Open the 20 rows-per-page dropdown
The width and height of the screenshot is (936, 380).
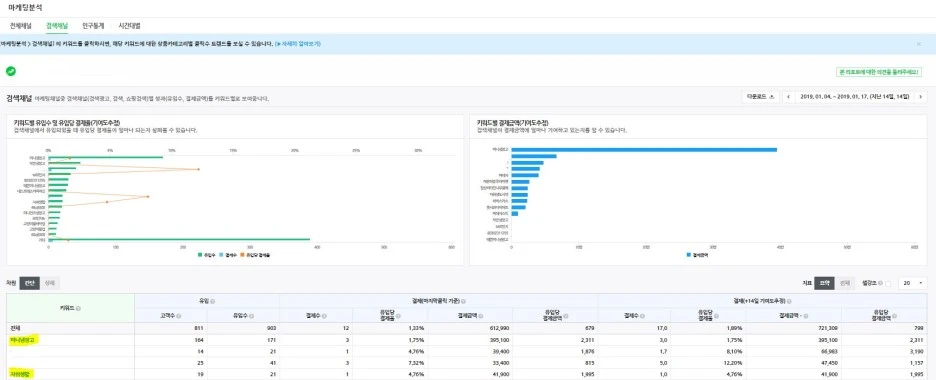click(x=913, y=283)
